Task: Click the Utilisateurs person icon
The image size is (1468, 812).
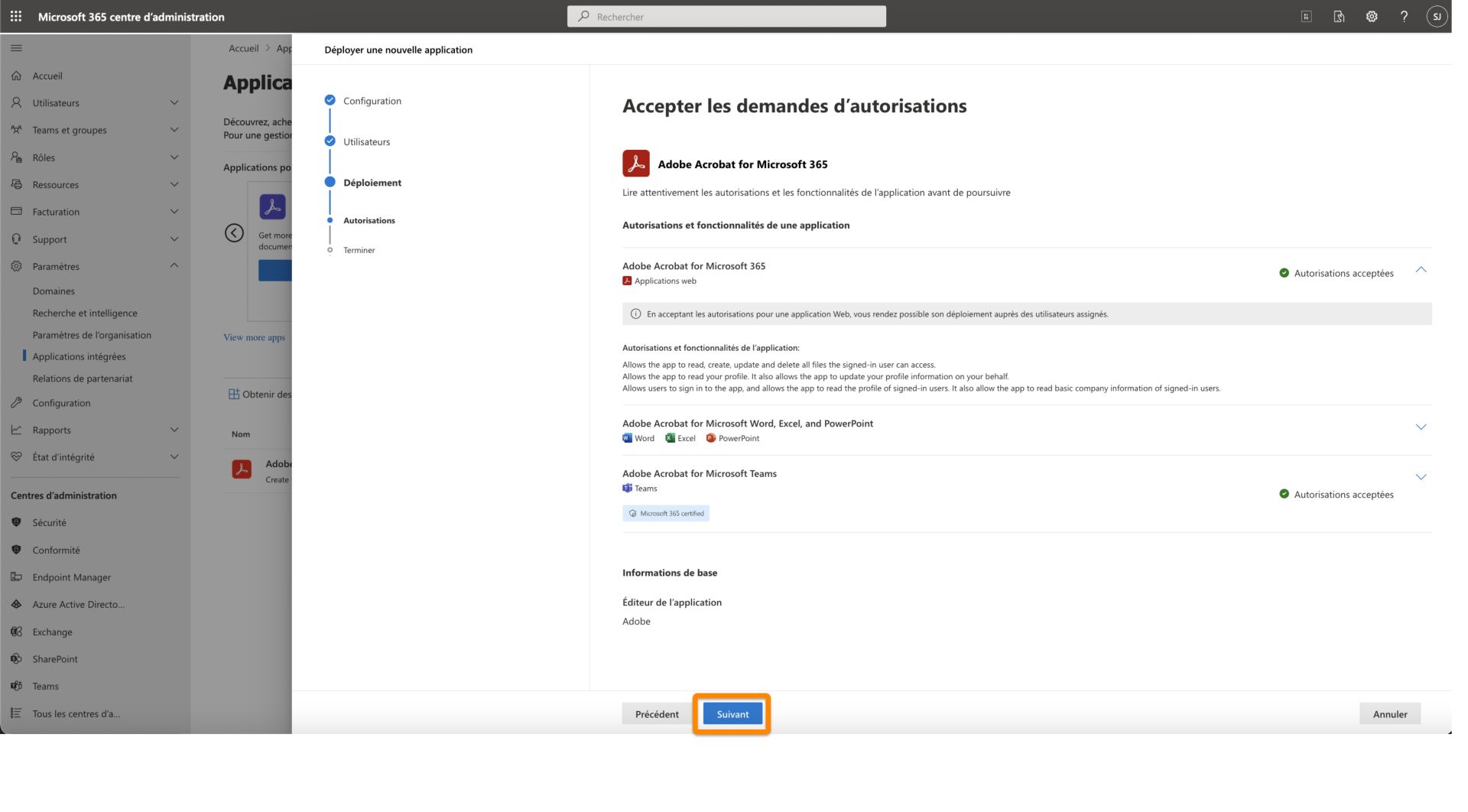Action: pyautogui.click(x=16, y=102)
